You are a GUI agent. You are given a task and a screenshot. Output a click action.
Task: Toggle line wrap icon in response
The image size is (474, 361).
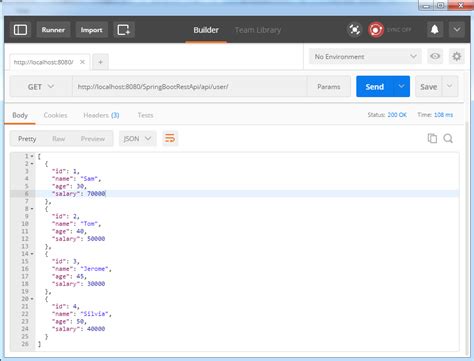pyautogui.click(x=170, y=138)
